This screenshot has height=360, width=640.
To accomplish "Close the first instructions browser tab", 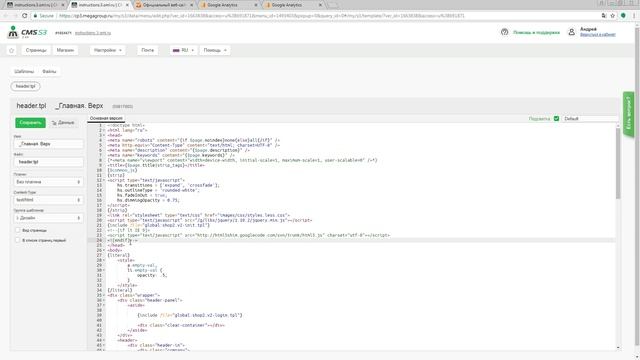I will [63, 5].
